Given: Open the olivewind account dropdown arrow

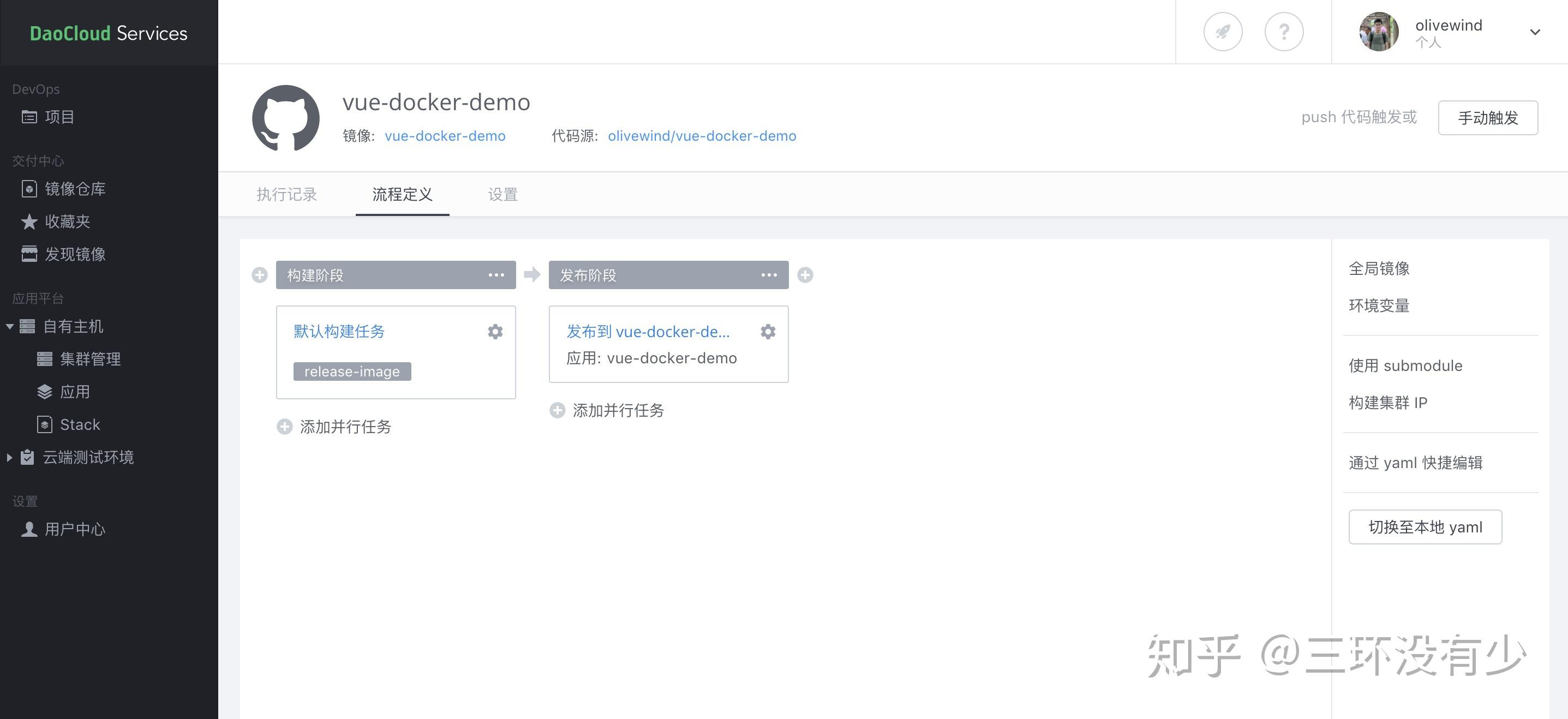Looking at the screenshot, I should point(1535,32).
